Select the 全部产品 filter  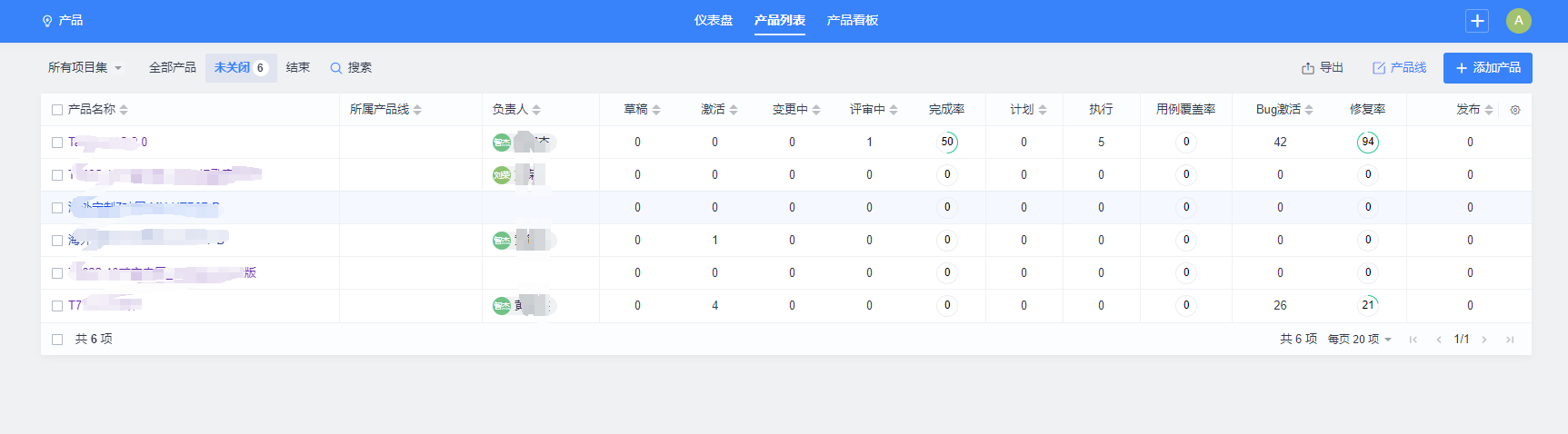[173, 68]
